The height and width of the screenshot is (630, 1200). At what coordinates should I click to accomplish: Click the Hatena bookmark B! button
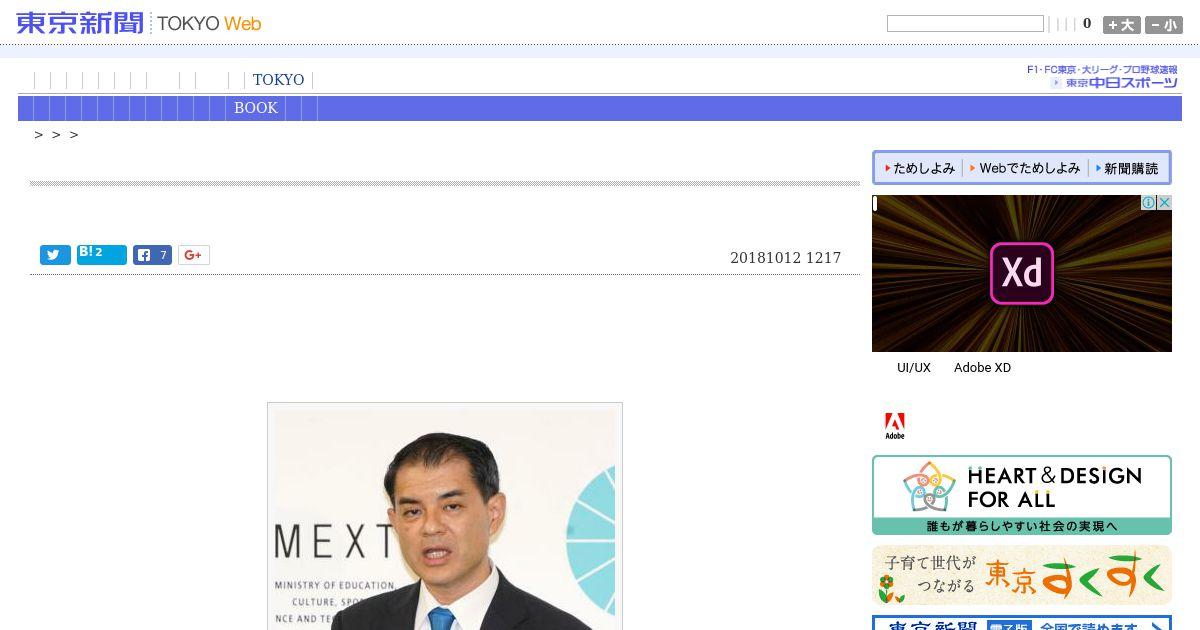click(102, 254)
